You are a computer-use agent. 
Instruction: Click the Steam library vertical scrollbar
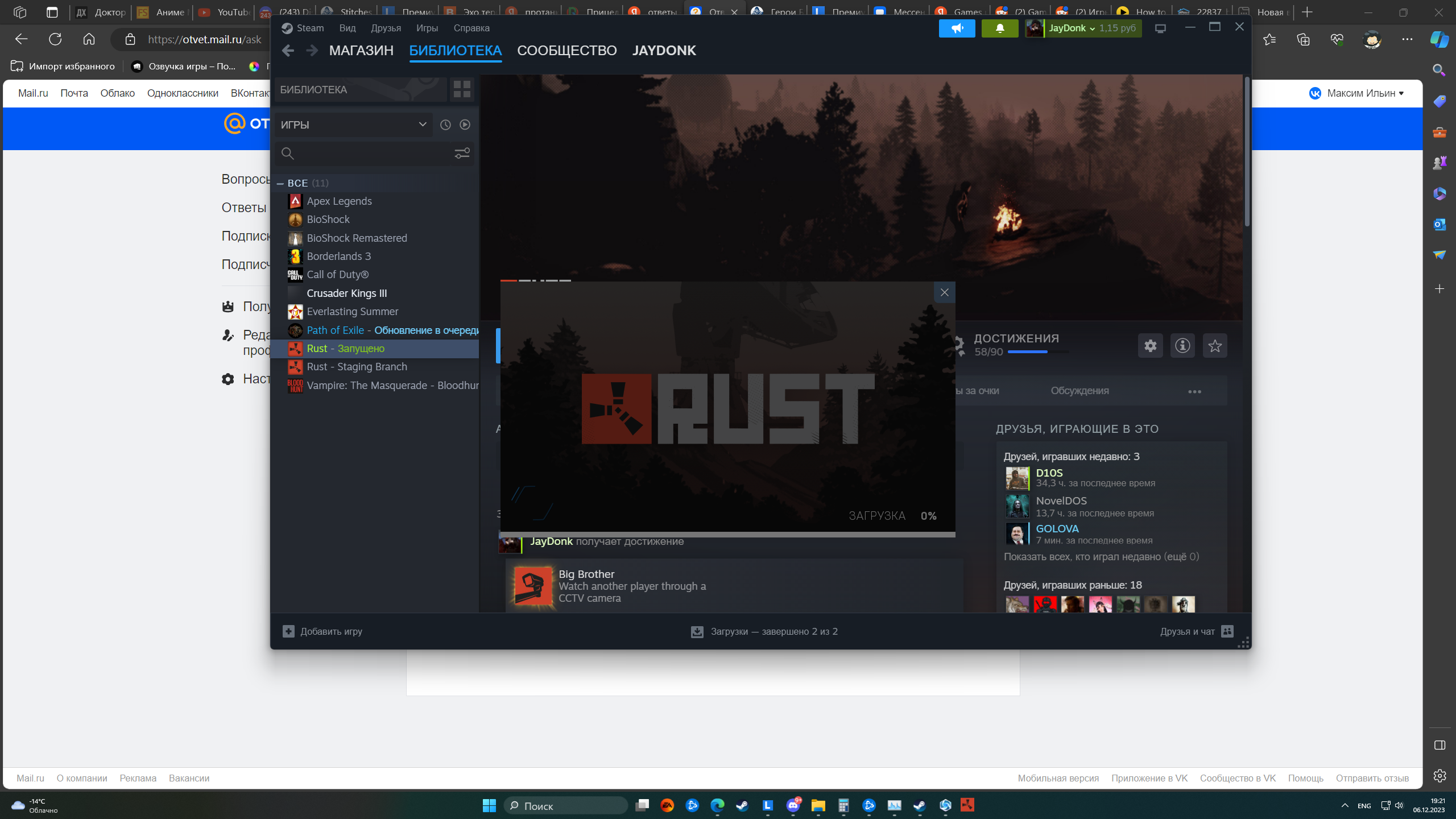pos(1247,152)
